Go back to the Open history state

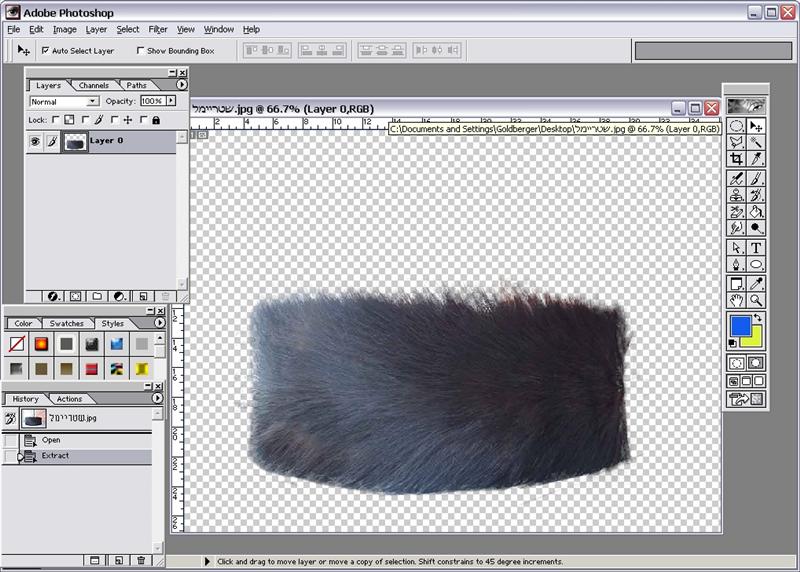click(x=51, y=440)
